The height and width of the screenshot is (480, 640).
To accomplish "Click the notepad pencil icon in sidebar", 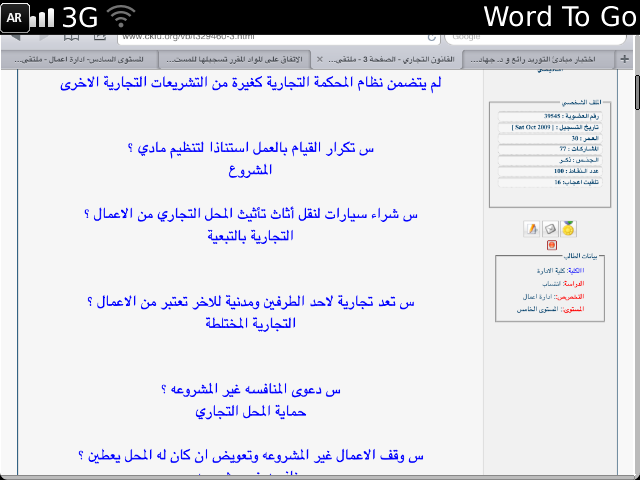I will pos(531,229).
